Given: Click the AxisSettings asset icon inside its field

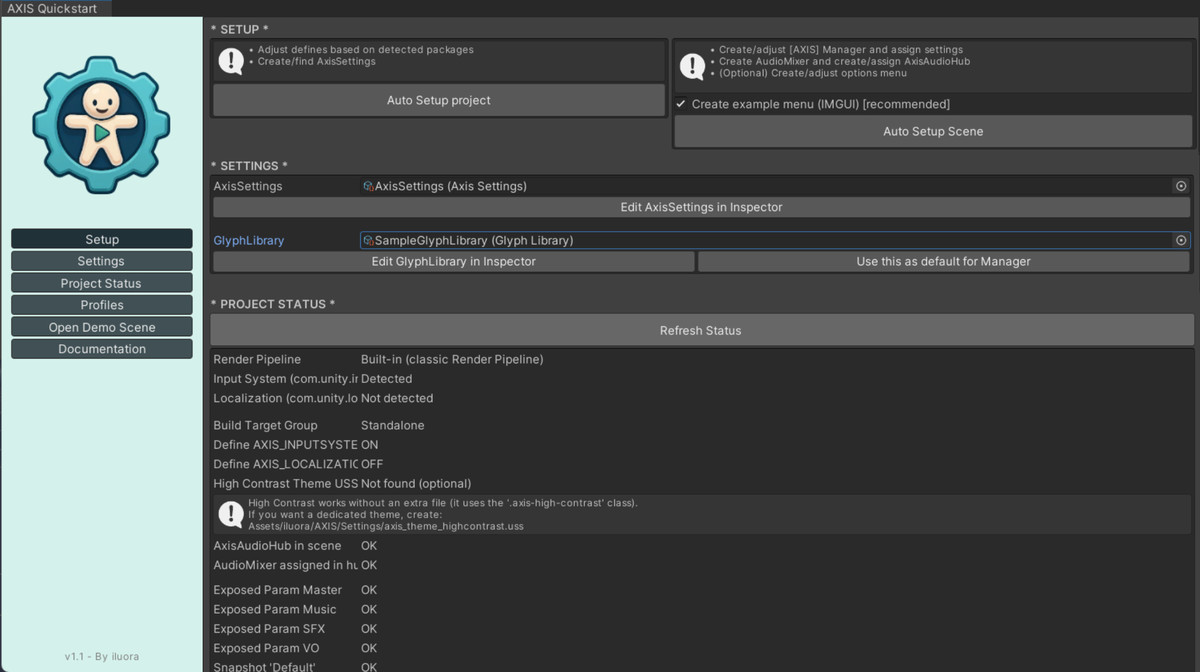Looking at the screenshot, I should click(370, 186).
